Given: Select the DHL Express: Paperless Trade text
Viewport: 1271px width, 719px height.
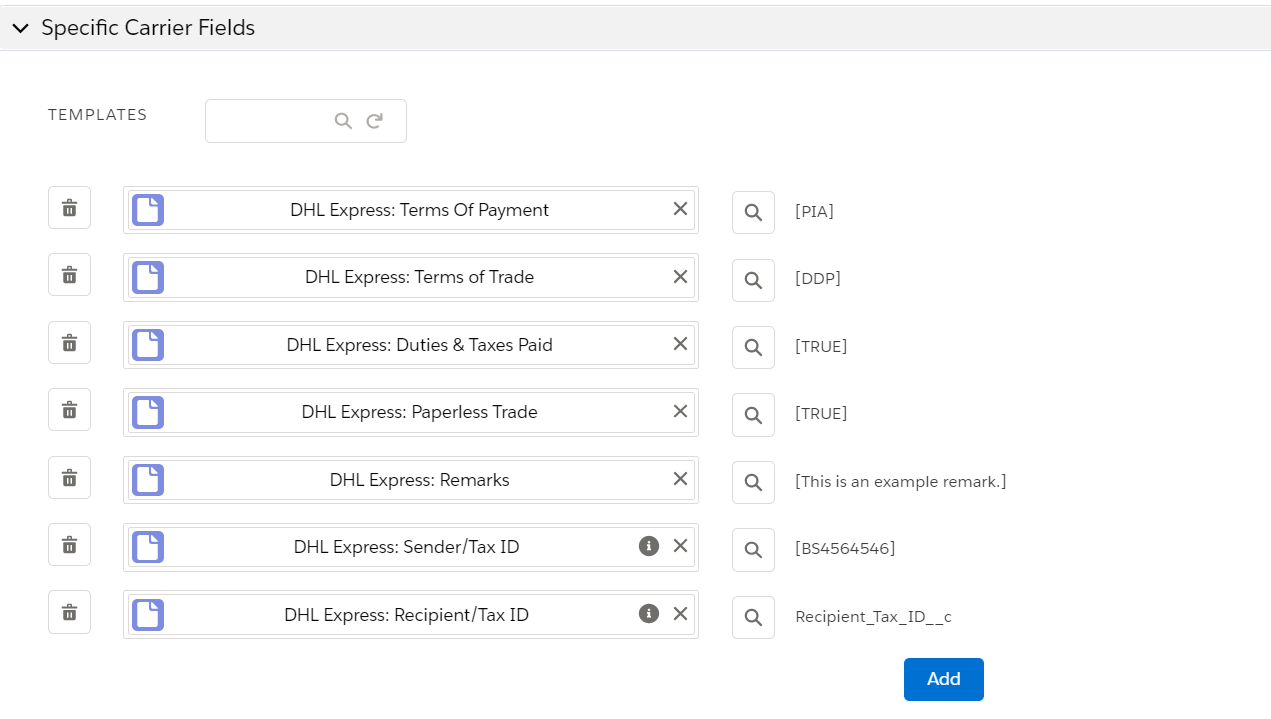Looking at the screenshot, I should 420,412.
